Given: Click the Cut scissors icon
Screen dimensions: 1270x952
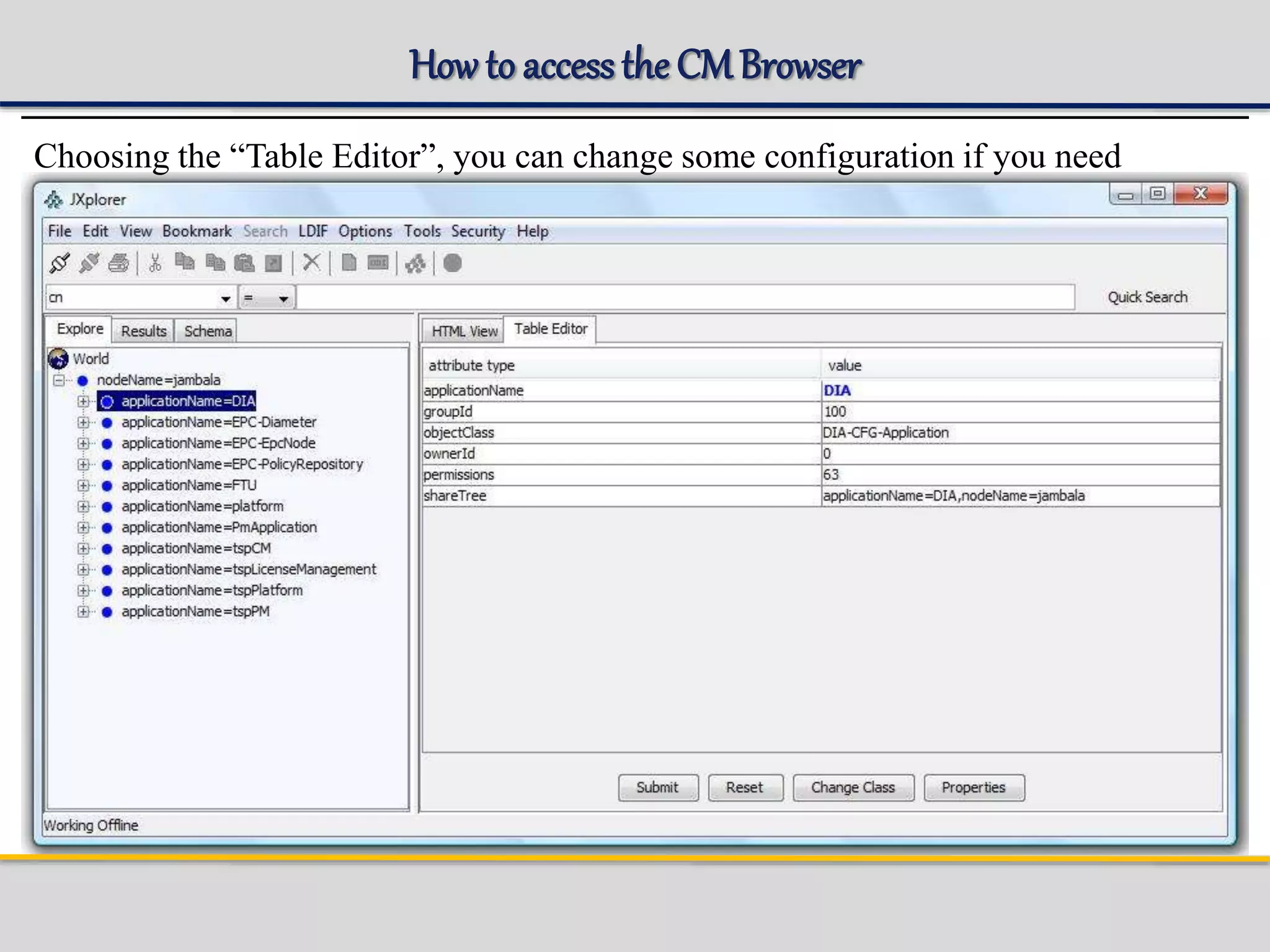Looking at the screenshot, I should (x=155, y=263).
